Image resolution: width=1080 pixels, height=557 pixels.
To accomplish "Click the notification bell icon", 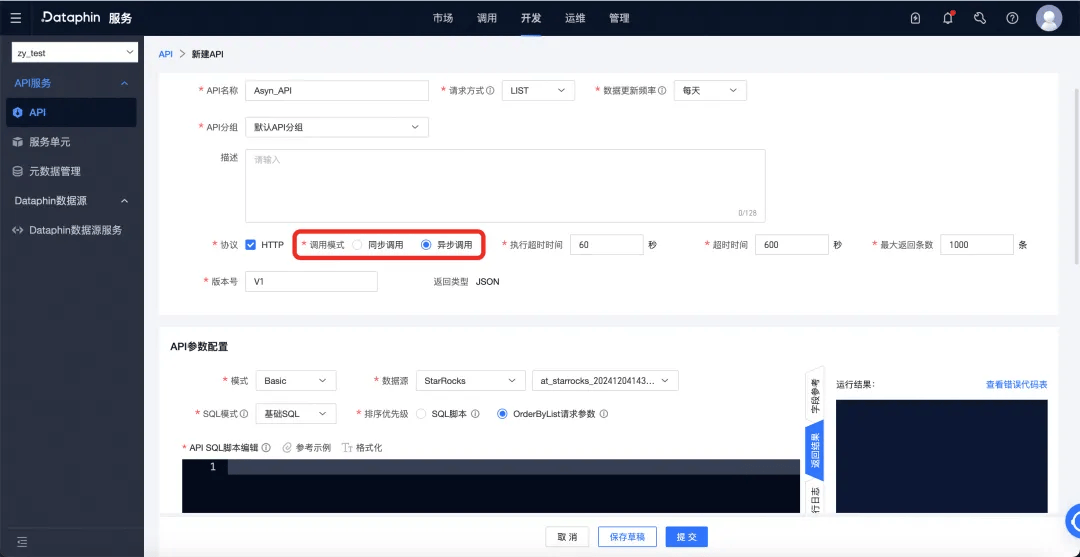I will (x=948, y=19).
